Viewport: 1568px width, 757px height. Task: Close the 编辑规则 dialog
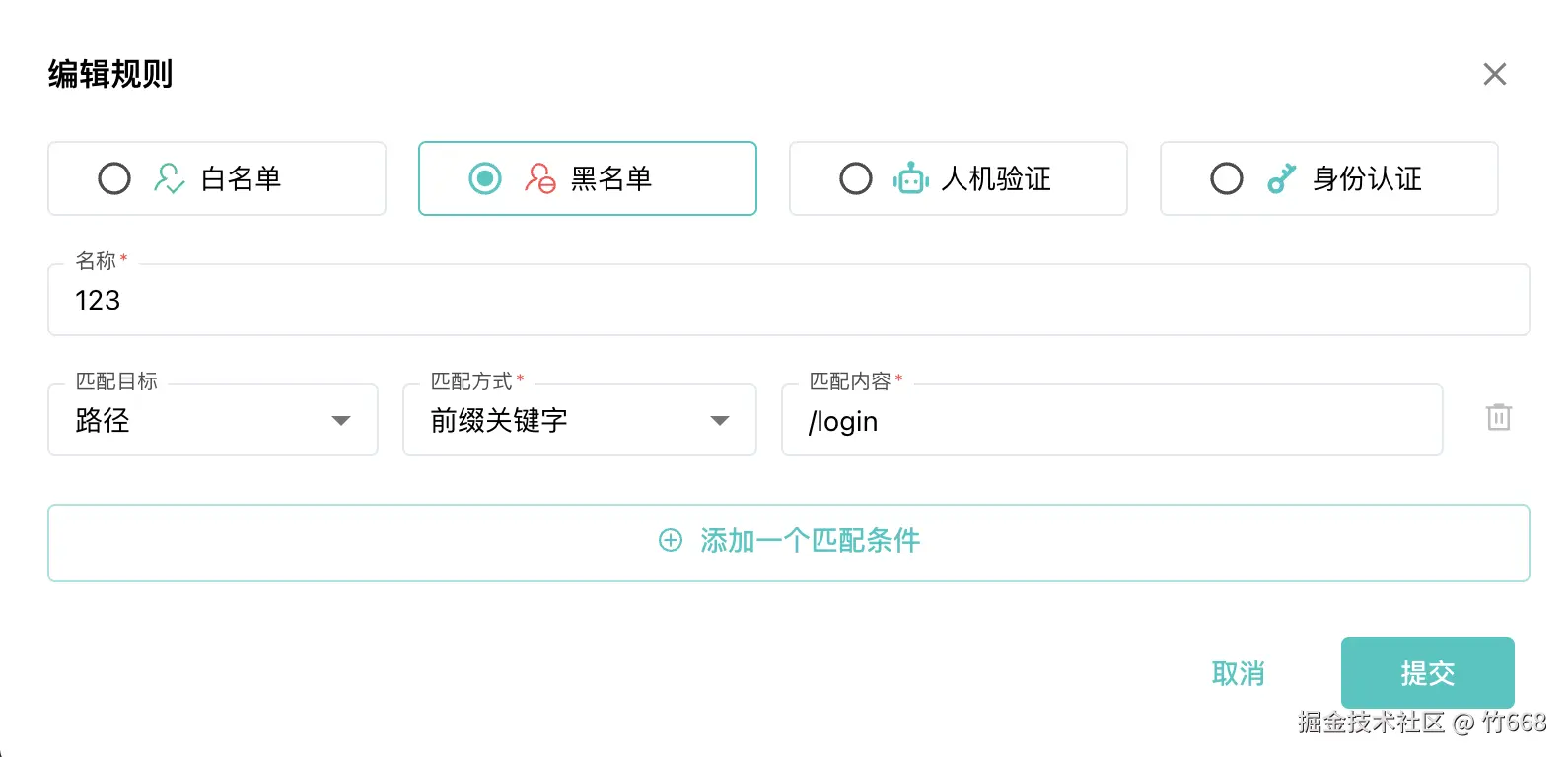tap(1494, 74)
